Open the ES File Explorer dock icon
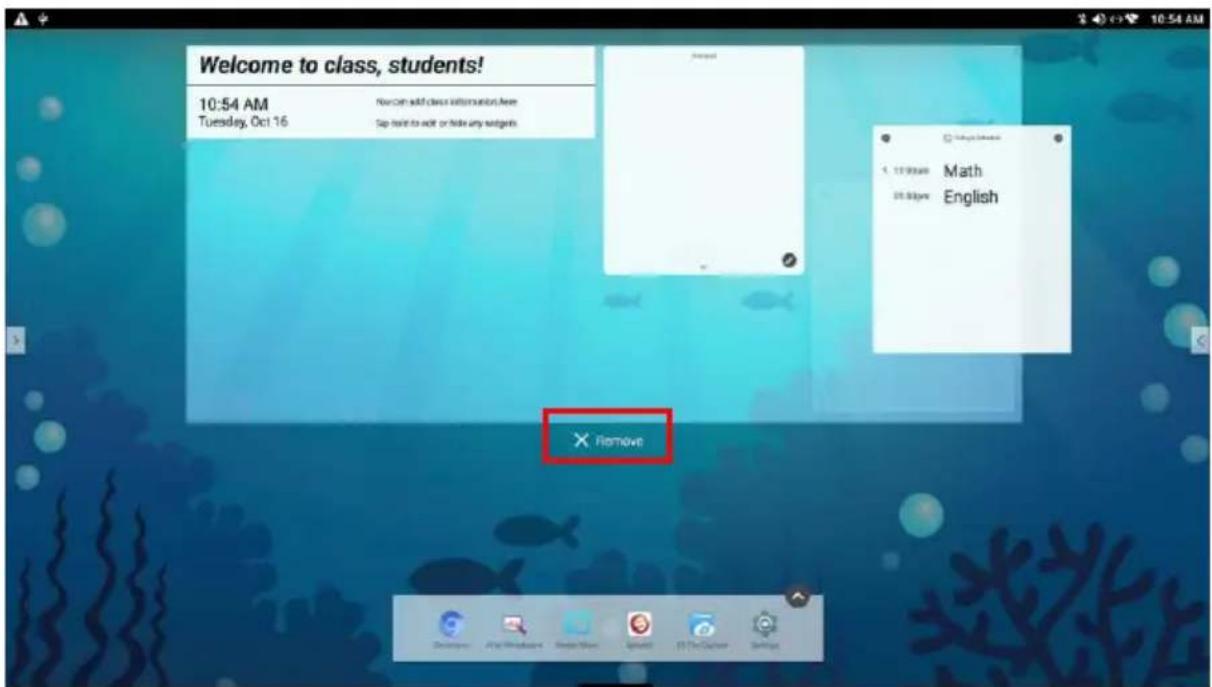Image resolution: width=1212 pixels, height=687 pixels. pos(701,625)
